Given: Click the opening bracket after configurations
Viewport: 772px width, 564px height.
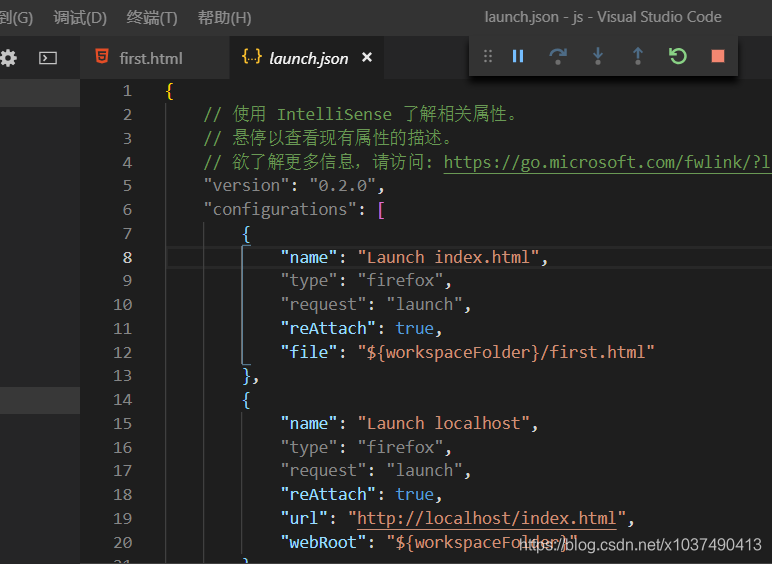Looking at the screenshot, I should pyautogui.click(x=381, y=210).
